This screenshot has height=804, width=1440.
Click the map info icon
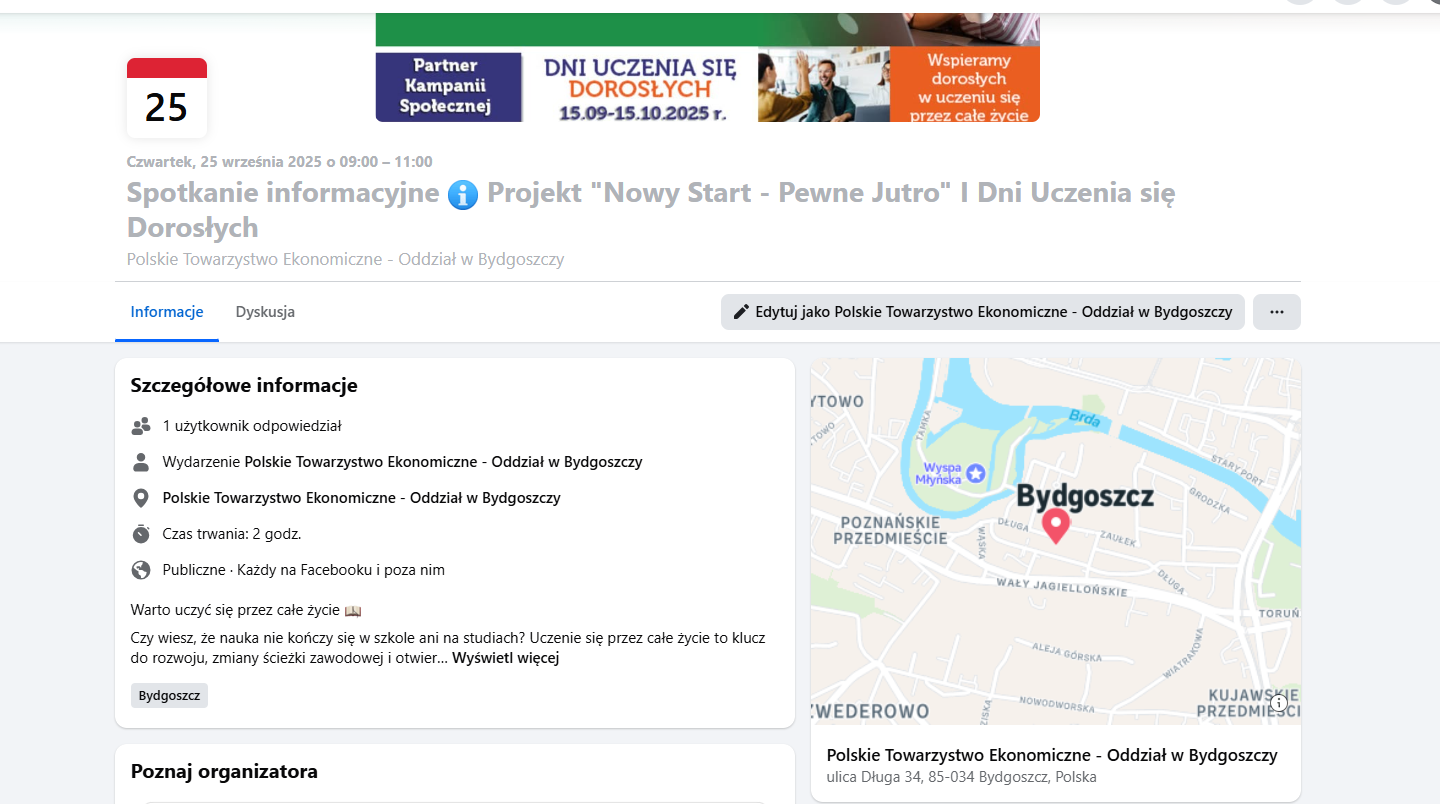1279,703
